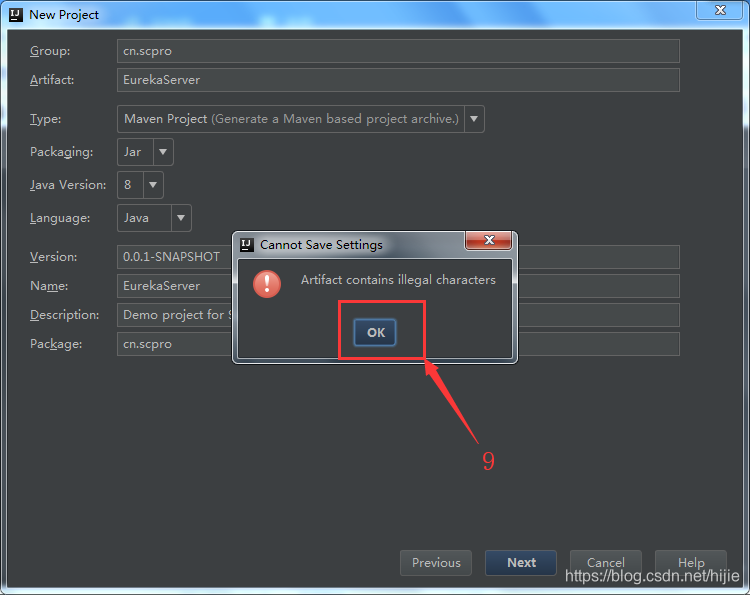
Task: Close the New Project window
Action: [x=720, y=10]
